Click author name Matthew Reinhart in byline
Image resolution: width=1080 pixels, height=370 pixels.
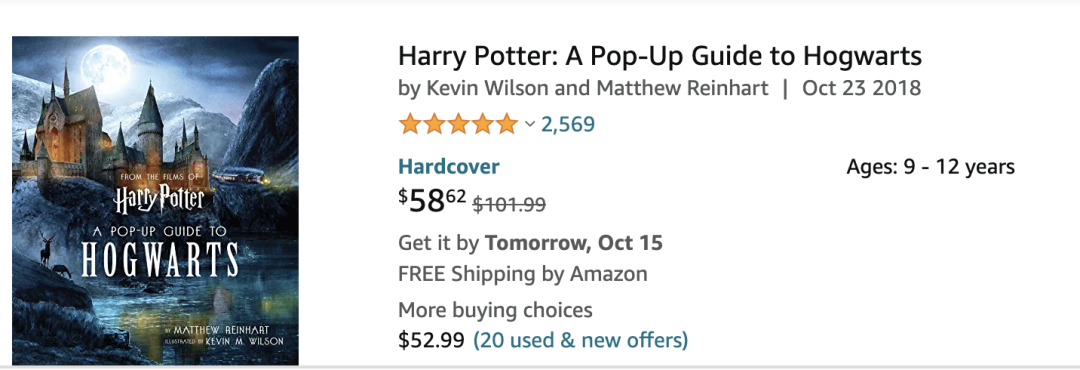click(683, 89)
